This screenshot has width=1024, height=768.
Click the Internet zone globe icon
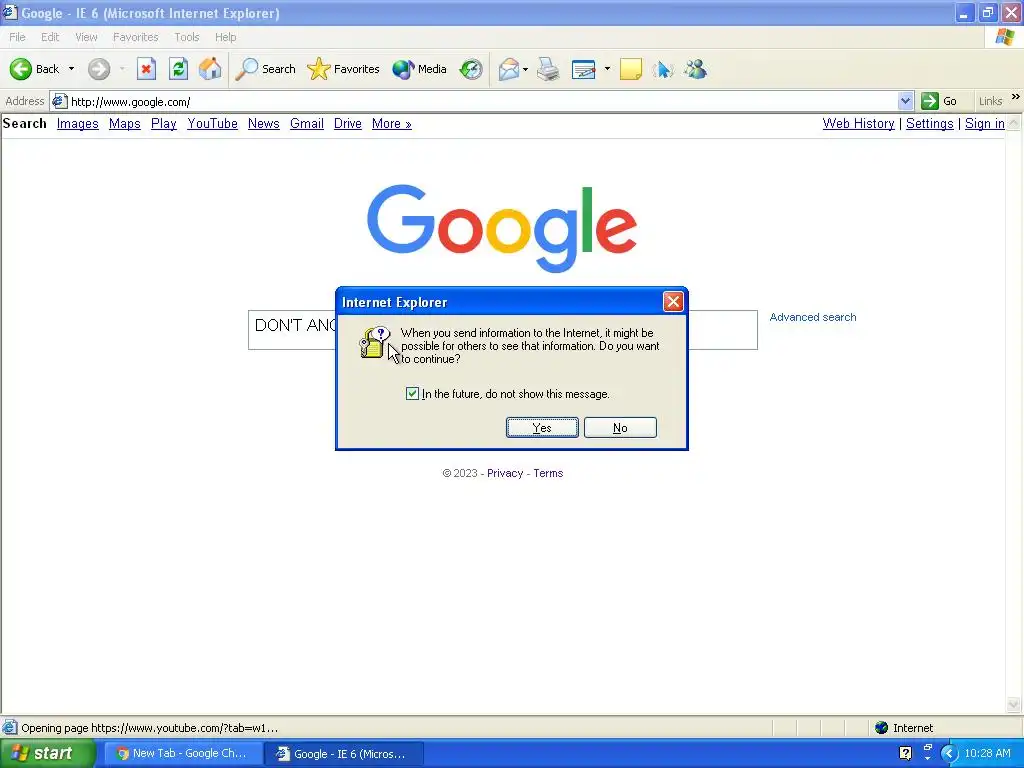coord(882,728)
